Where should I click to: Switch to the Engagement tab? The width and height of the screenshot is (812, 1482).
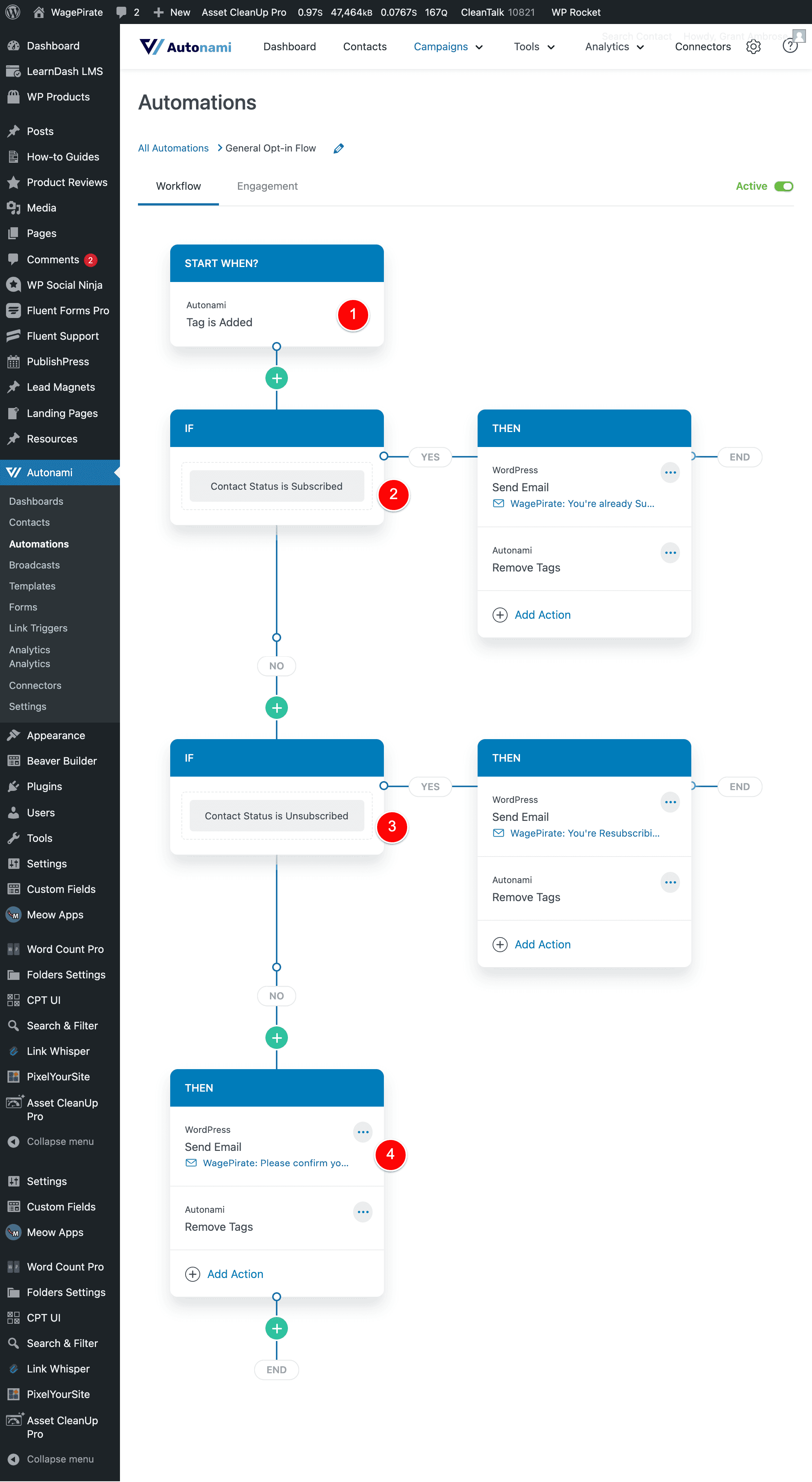267,186
